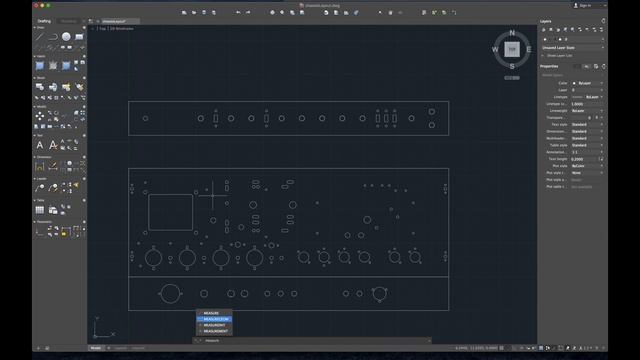Viewport: 640px width, 360px height.
Task: Click the Open file toolbar icon
Action: point(194,13)
